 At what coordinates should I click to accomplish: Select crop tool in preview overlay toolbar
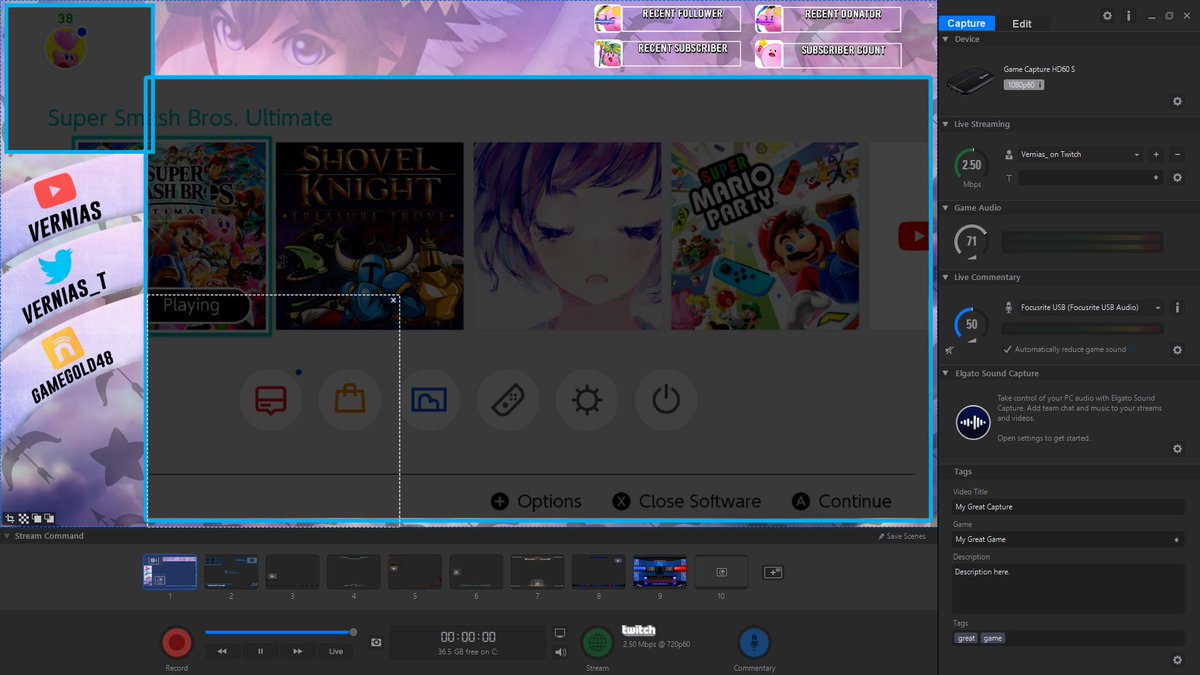pyautogui.click(x=10, y=519)
